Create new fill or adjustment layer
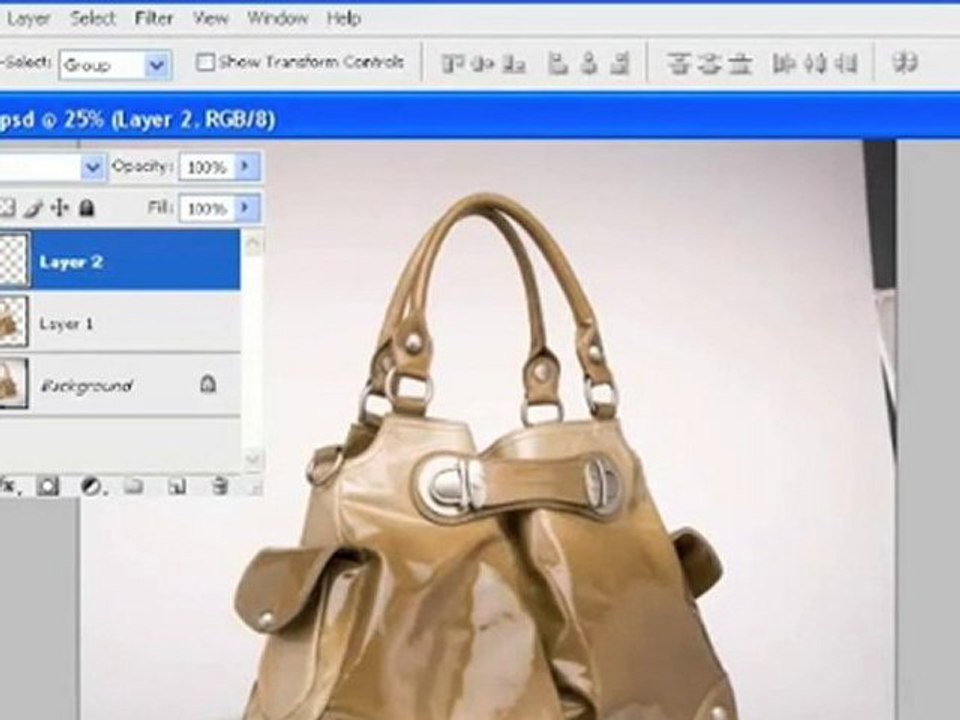The height and width of the screenshot is (720, 960). [x=92, y=487]
